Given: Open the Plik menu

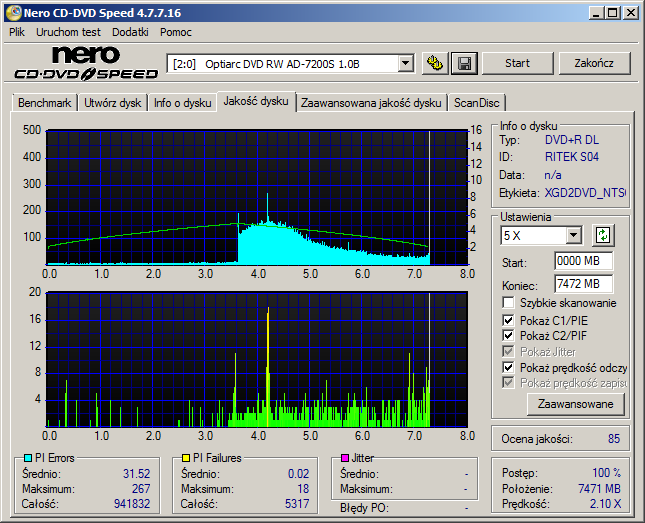Looking at the screenshot, I should point(17,32).
